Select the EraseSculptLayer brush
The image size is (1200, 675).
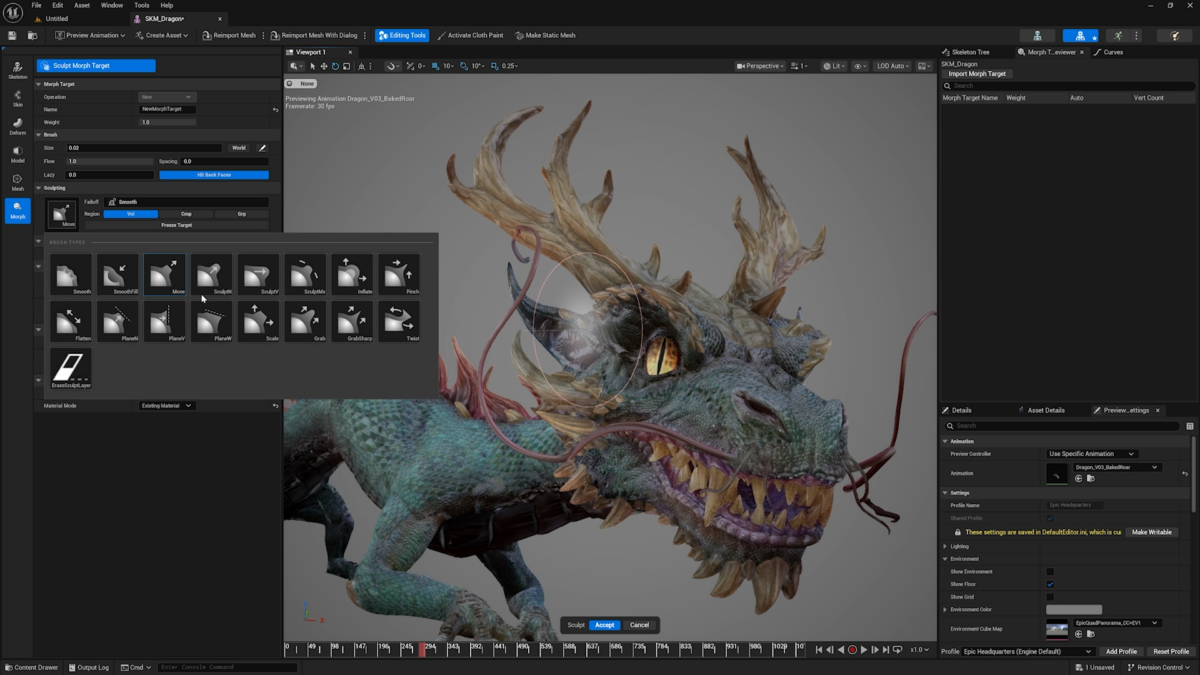pos(71,368)
